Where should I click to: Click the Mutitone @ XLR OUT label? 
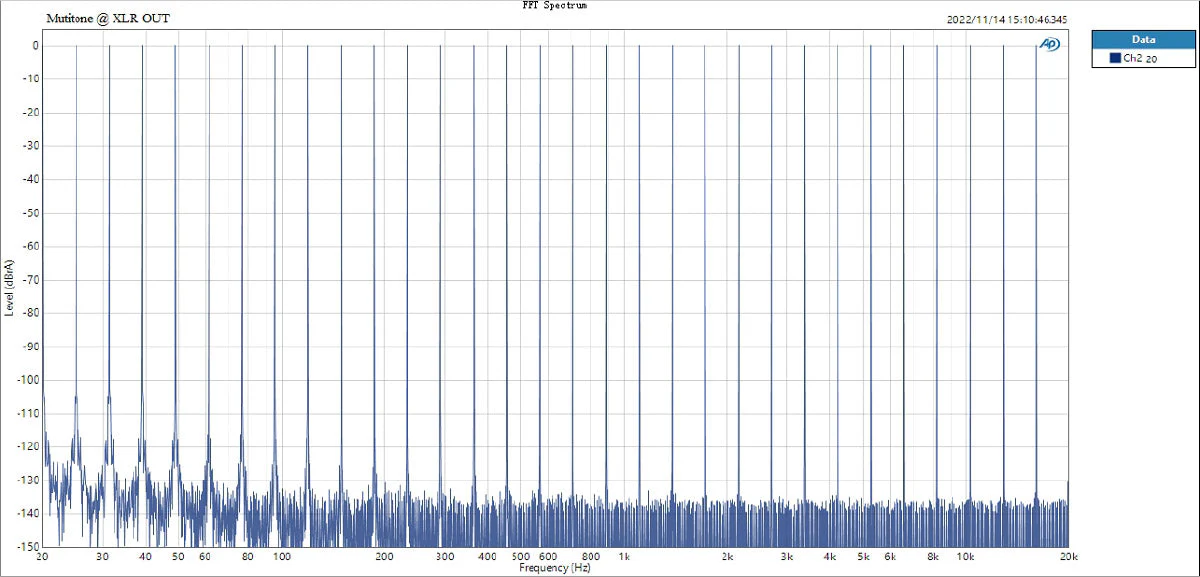click(108, 19)
